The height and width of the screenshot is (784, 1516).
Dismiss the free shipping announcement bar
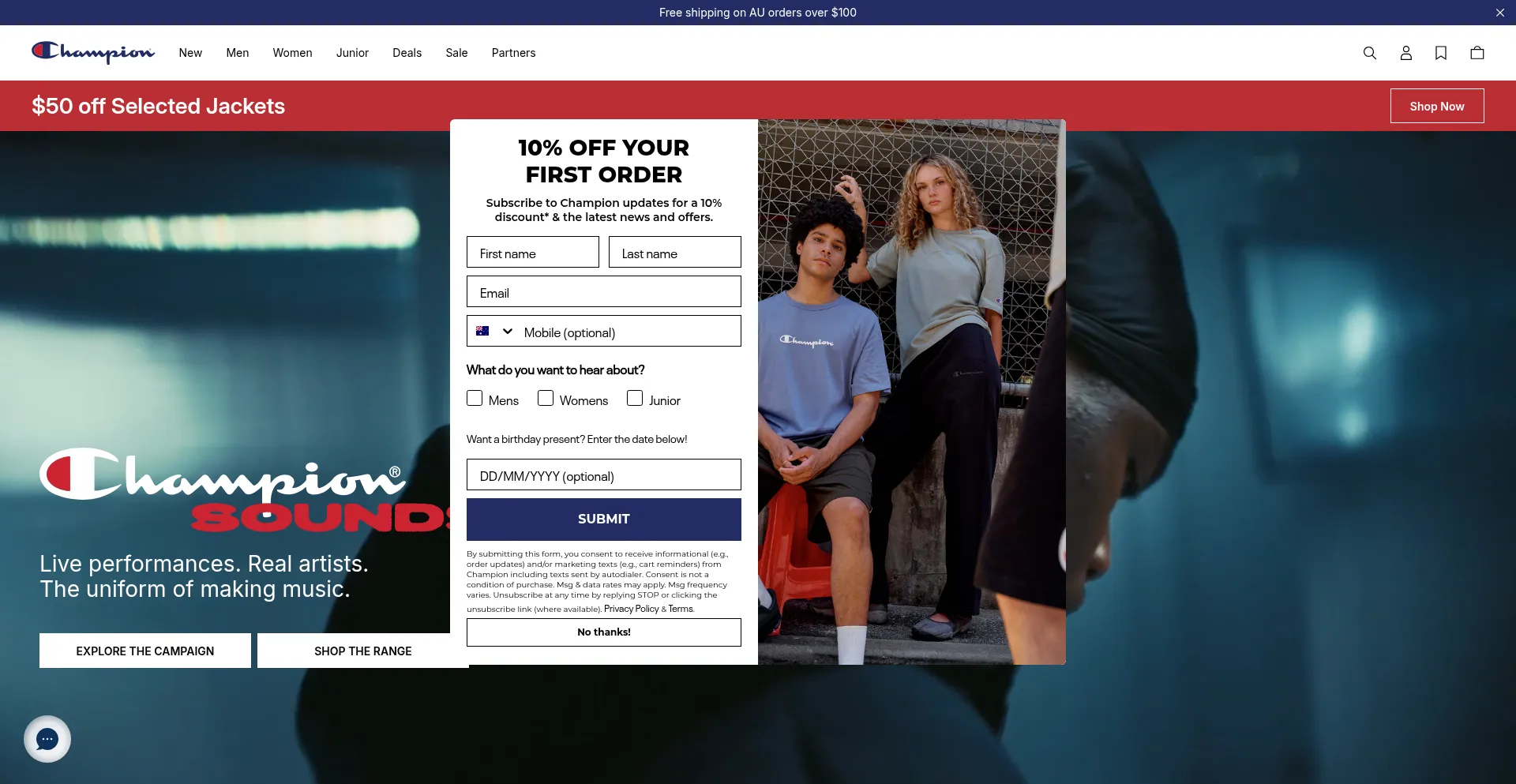pos(1500,13)
